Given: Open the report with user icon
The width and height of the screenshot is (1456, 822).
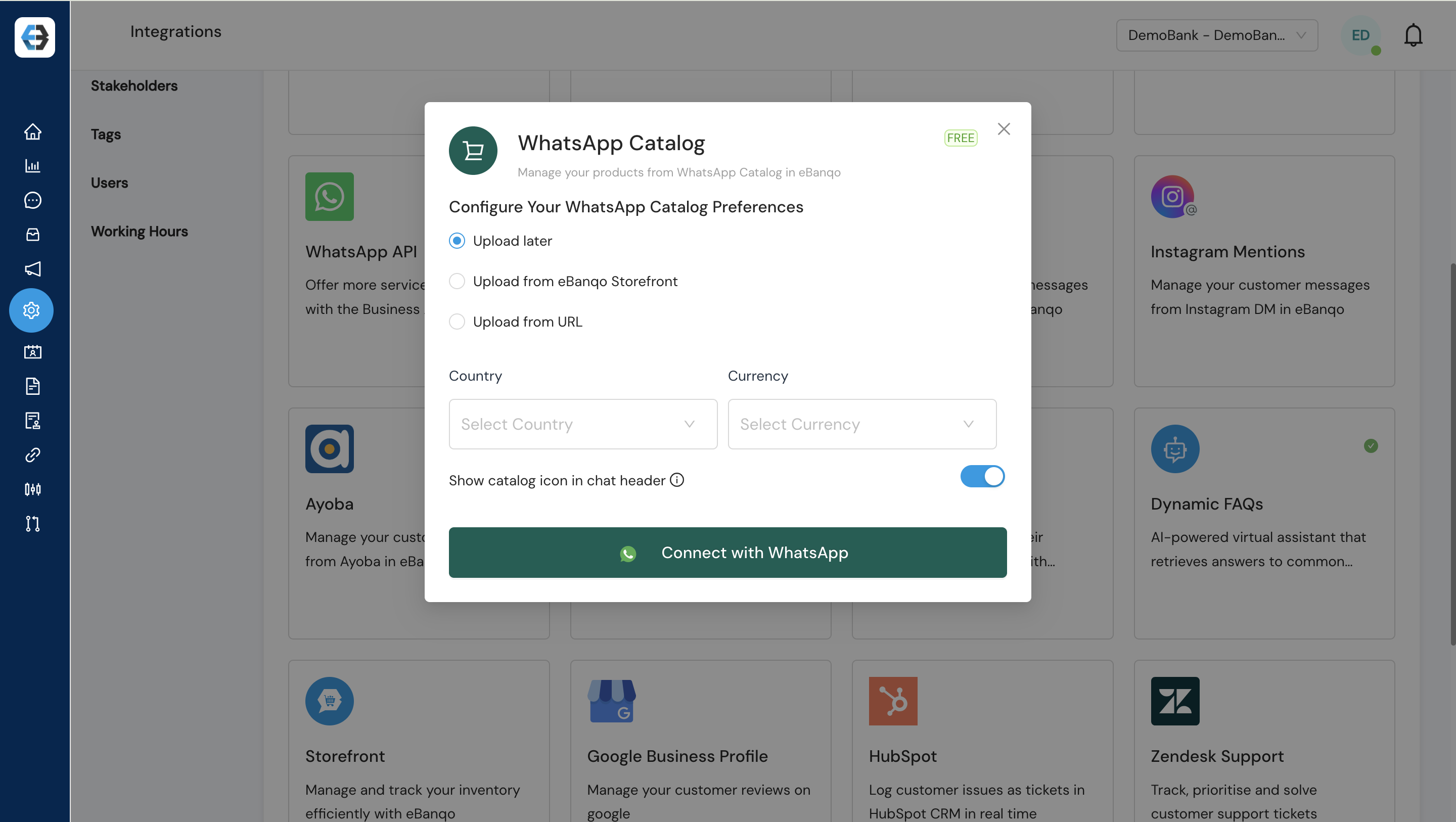Looking at the screenshot, I should coord(33,421).
